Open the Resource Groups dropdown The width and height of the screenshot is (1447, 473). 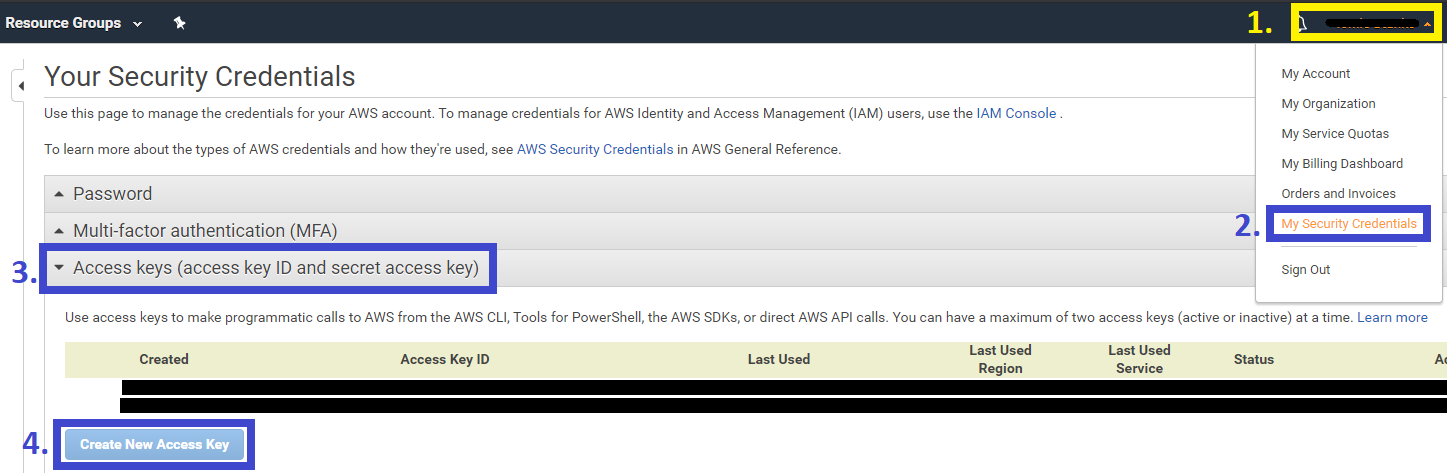pyautogui.click(x=74, y=23)
